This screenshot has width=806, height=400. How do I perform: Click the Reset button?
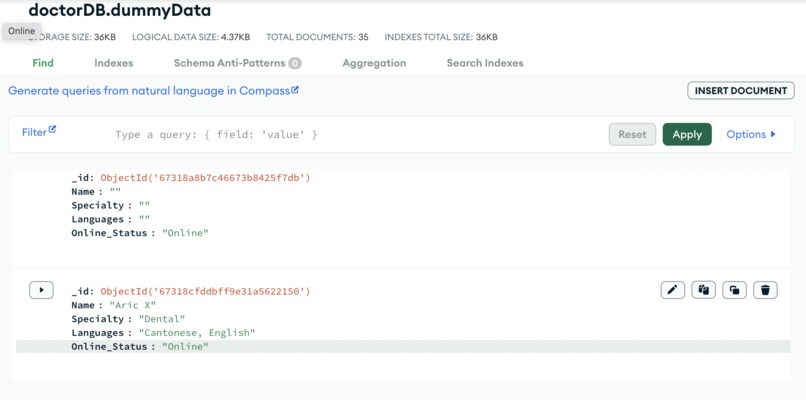tap(632, 134)
